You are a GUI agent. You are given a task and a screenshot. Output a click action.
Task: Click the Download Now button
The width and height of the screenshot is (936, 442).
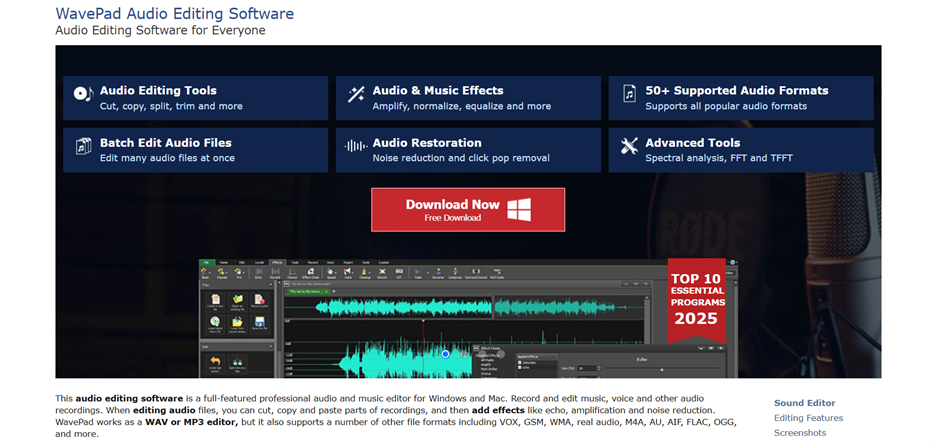pyautogui.click(x=468, y=210)
